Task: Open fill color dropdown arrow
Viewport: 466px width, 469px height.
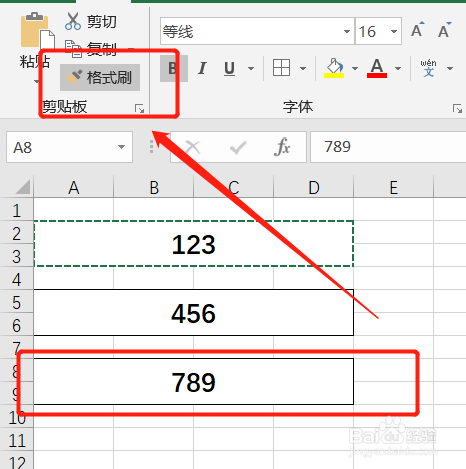Action: [x=355, y=68]
